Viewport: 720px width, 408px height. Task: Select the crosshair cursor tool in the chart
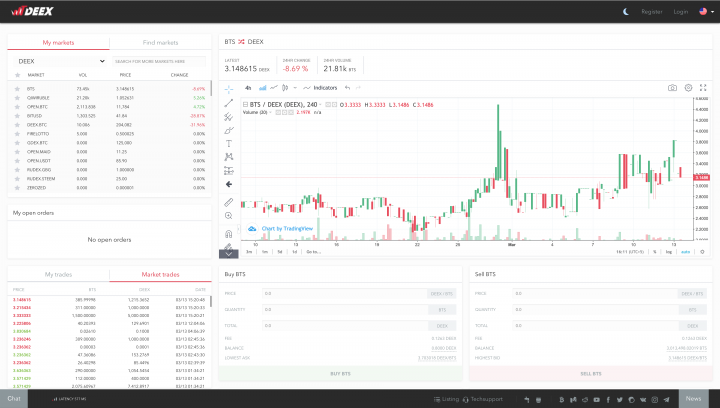pyautogui.click(x=229, y=89)
